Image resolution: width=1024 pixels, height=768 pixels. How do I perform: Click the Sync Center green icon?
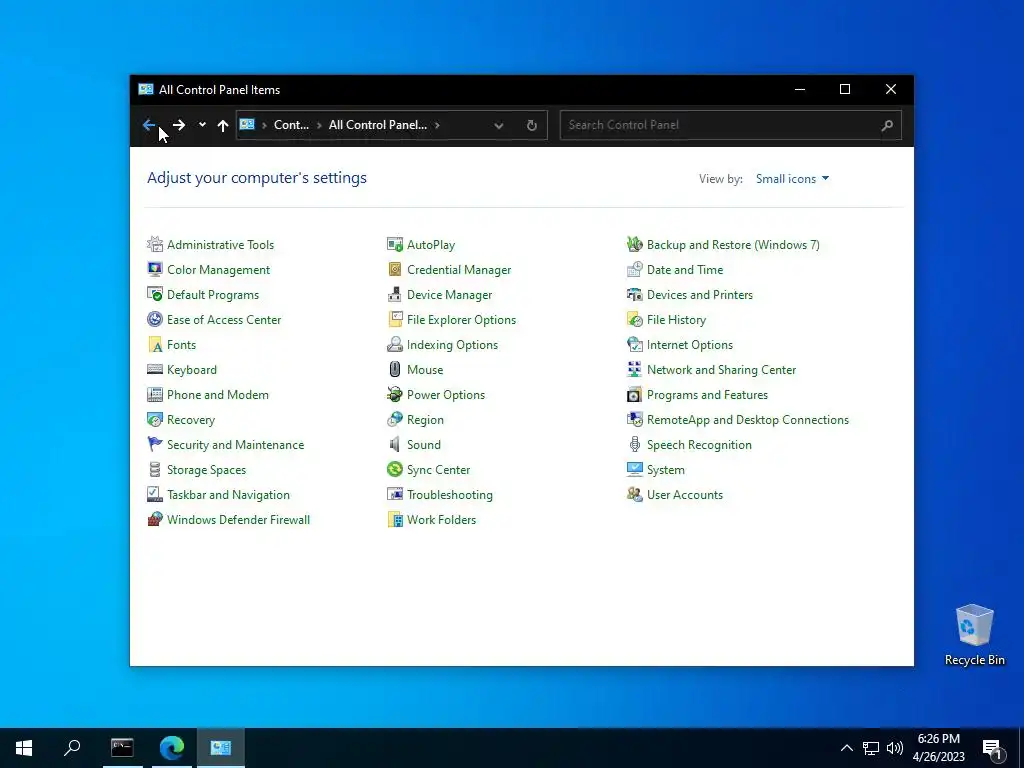395,470
